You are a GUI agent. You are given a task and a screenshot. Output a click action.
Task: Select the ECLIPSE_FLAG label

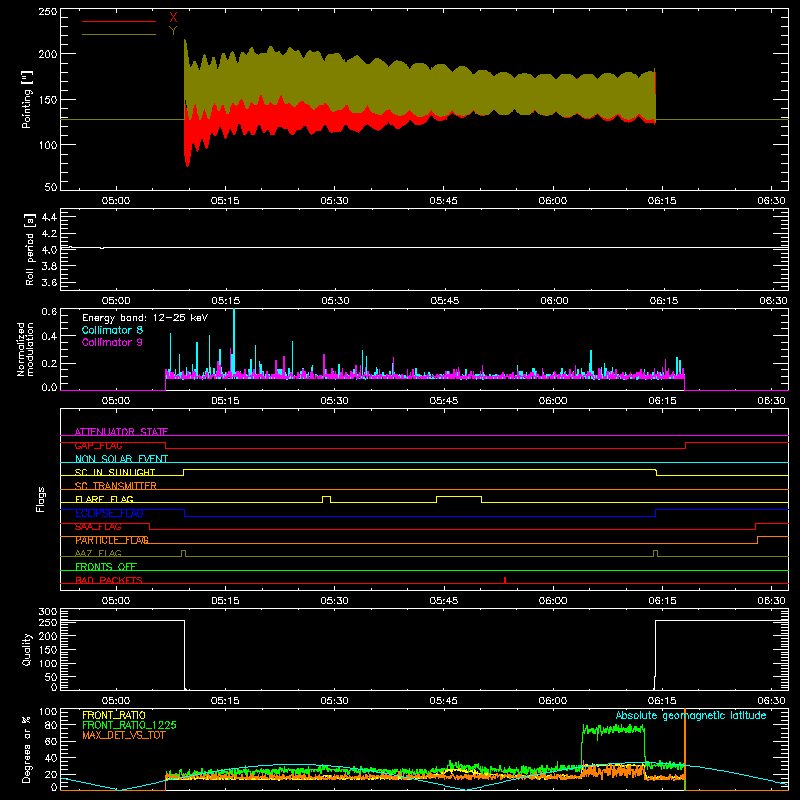[x=109, y=513]
